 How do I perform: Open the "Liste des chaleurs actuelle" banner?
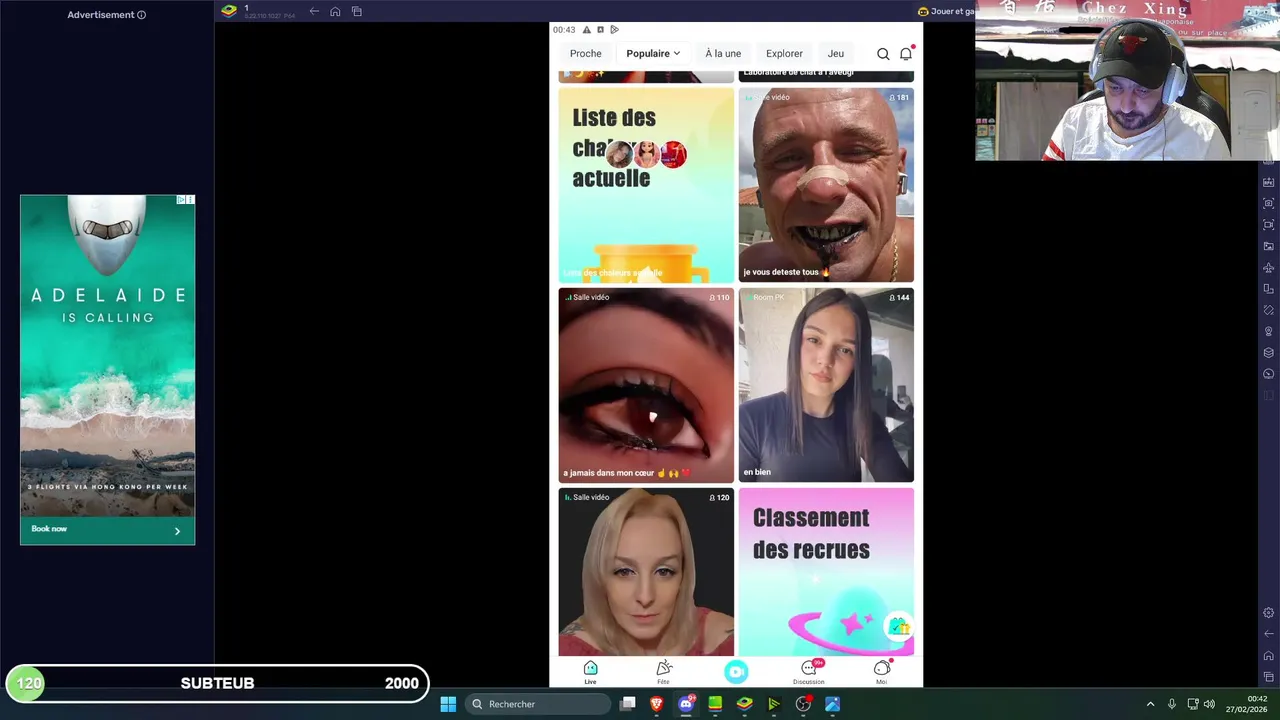click(646, 185)
